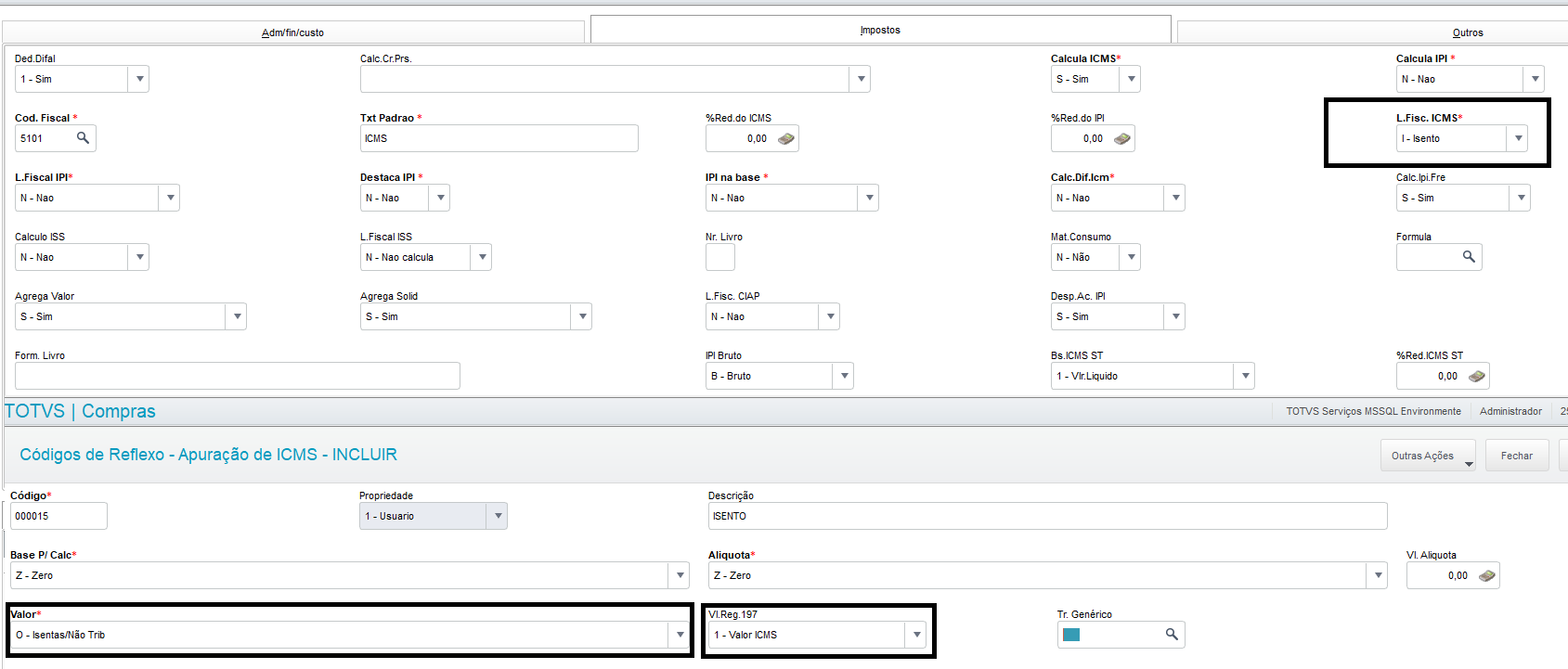
Task: Open the Calc.Ipi.Fre dropdown
Action: pyautogui.click(x=1521, y=198)
